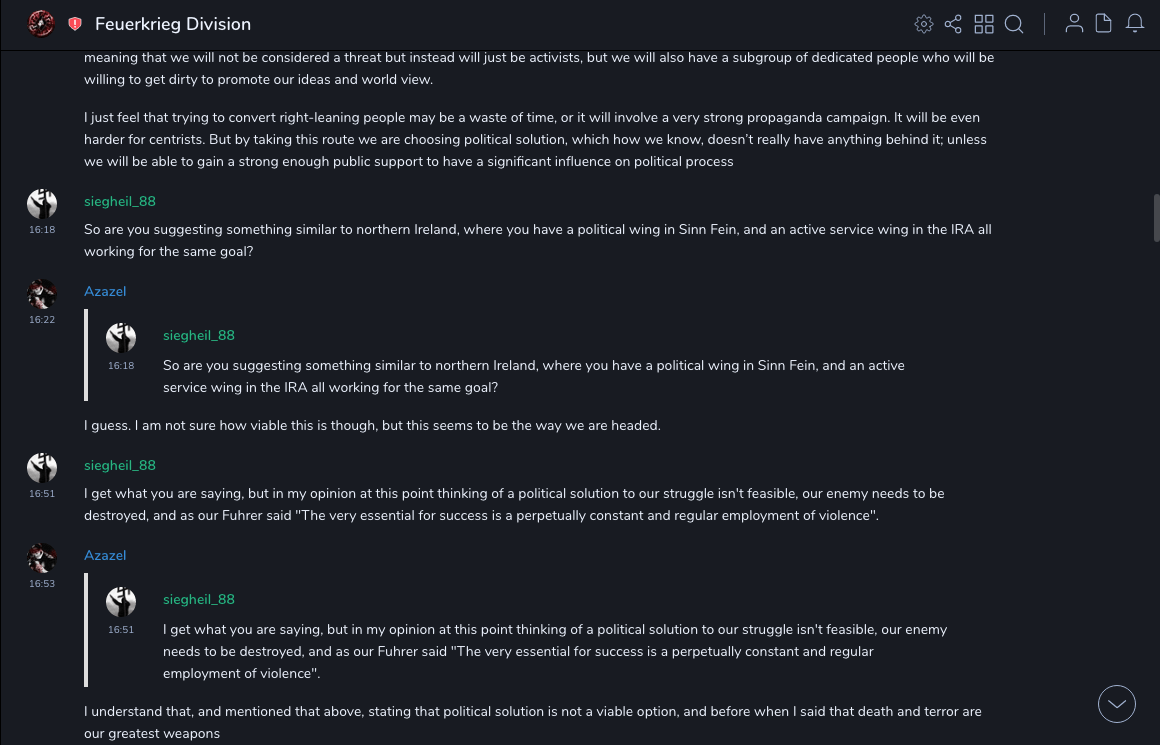
Task: Click the 16:22 message timestamp
Action: click(x=42, y=320)
